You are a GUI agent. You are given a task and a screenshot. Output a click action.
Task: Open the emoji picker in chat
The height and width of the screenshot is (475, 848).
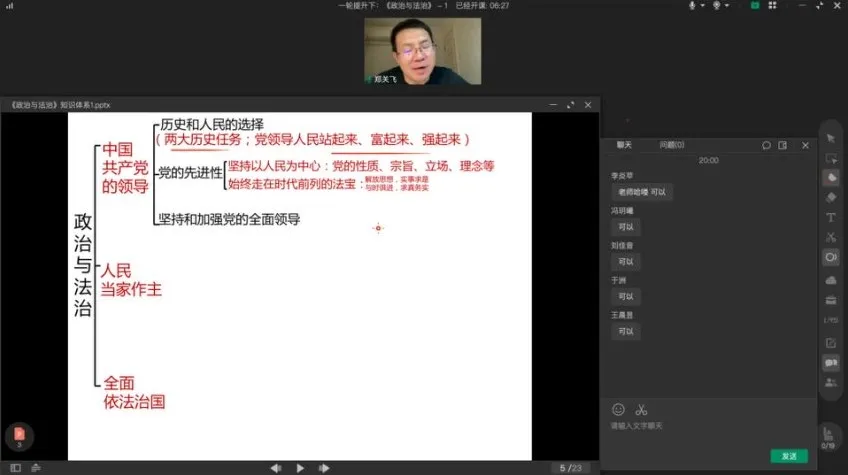click(618, 409)
